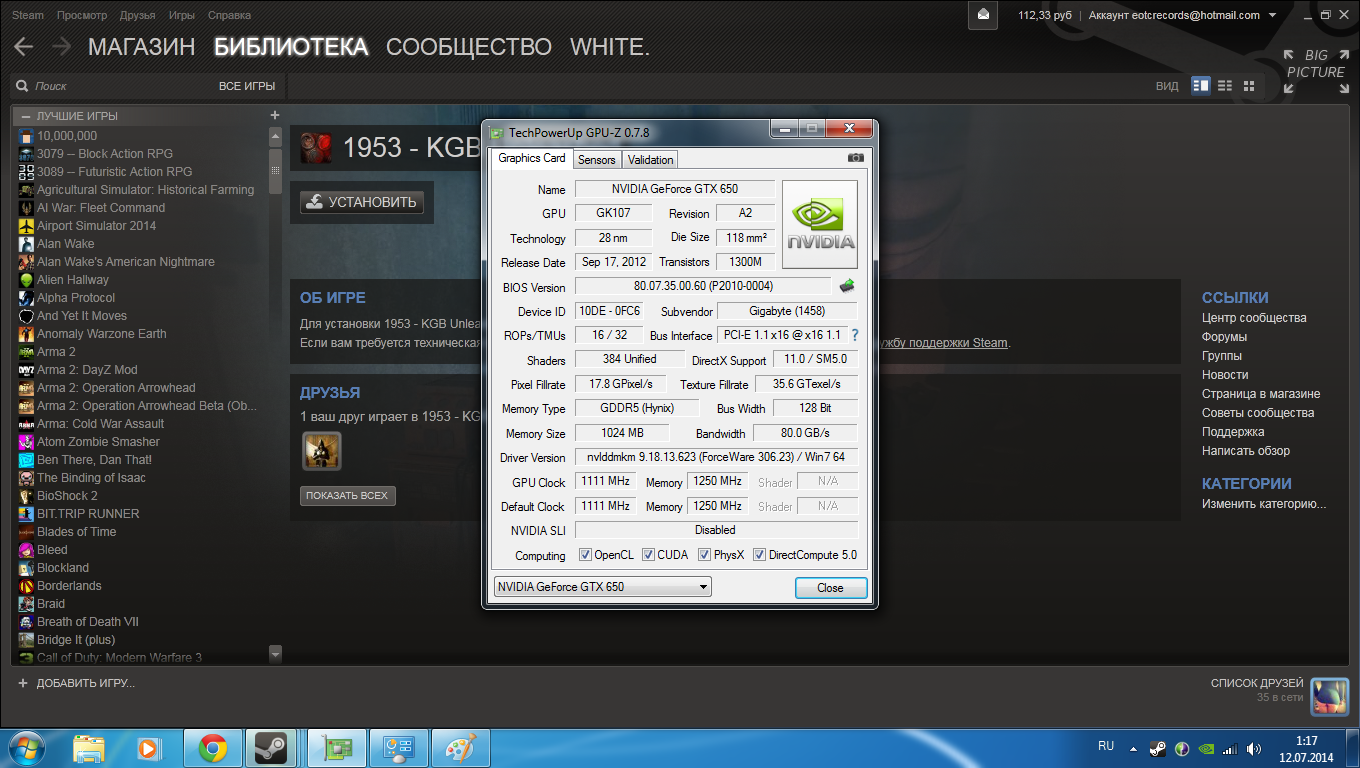Switch to GPU-Z via its taskbar icon
The width and height of the screenshot is (1360, 768).
(337, 747)
